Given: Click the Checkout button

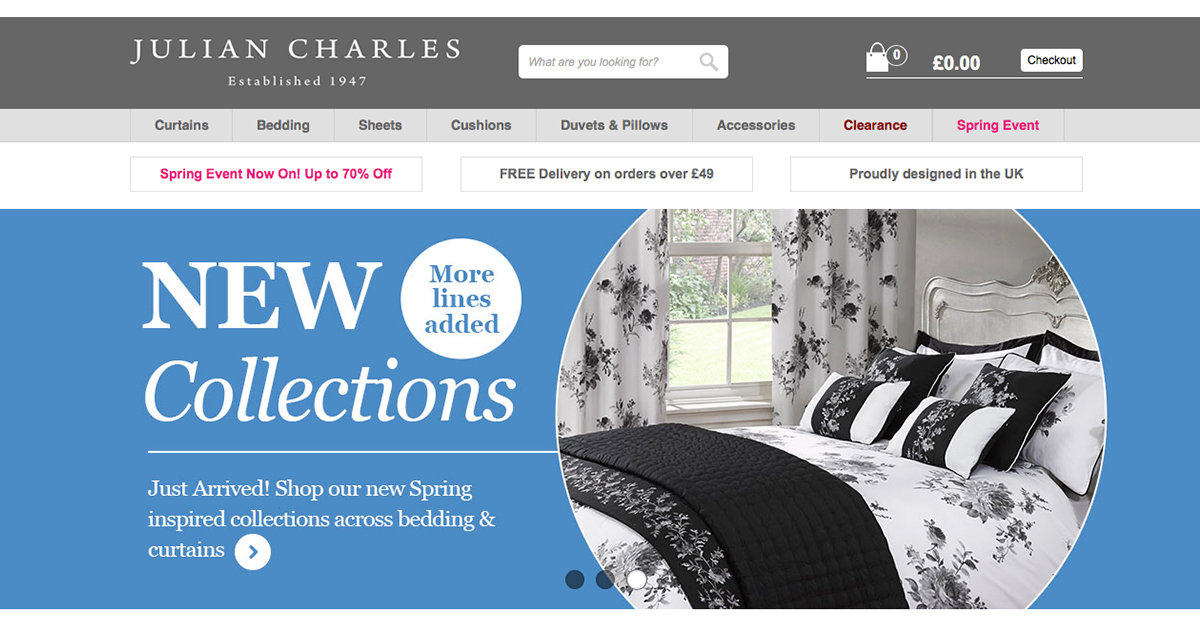Looking at the screenshot, I should [1051, 60].
